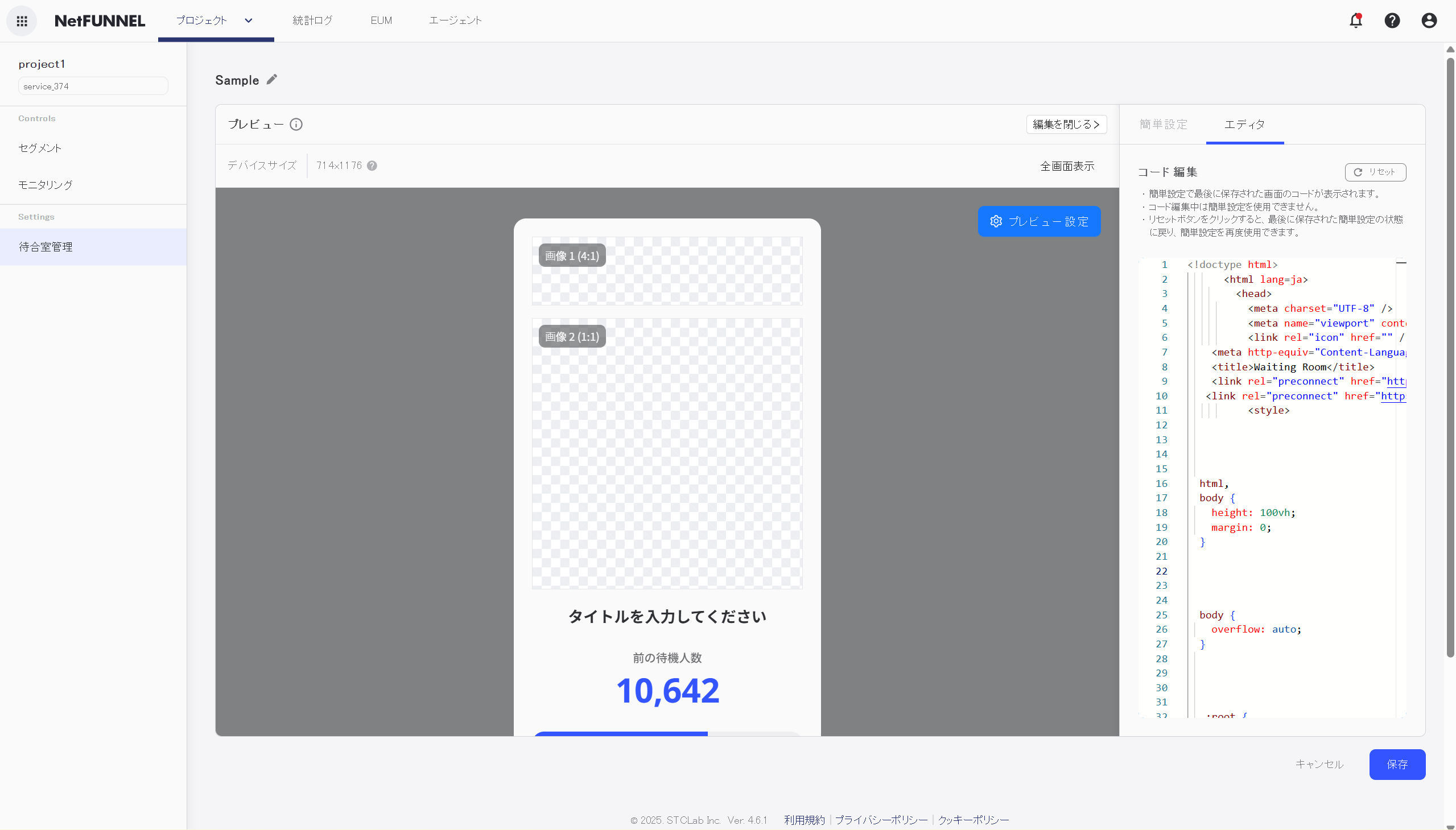1456x830 pixels.
Task: Open 全画面表示 for the preview
Action: 1067,166
